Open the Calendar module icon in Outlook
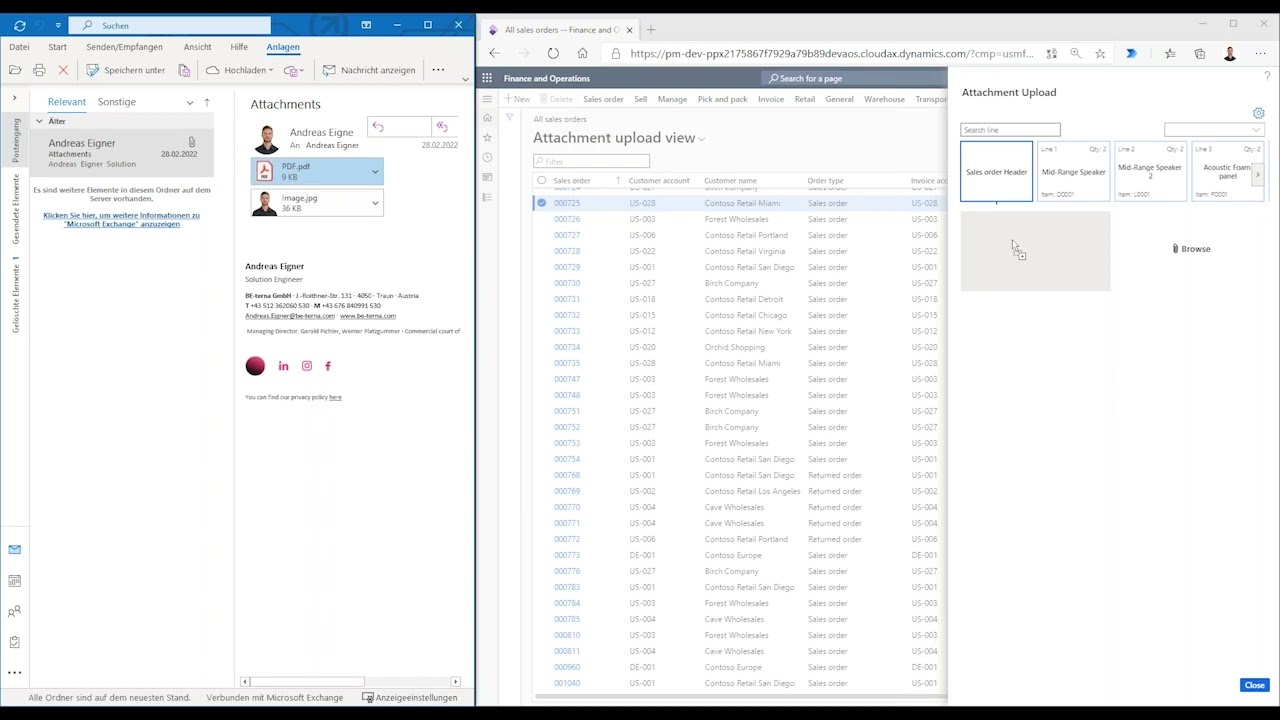Viewport: 1280px width, 720px height. click(x=15, y=581)
